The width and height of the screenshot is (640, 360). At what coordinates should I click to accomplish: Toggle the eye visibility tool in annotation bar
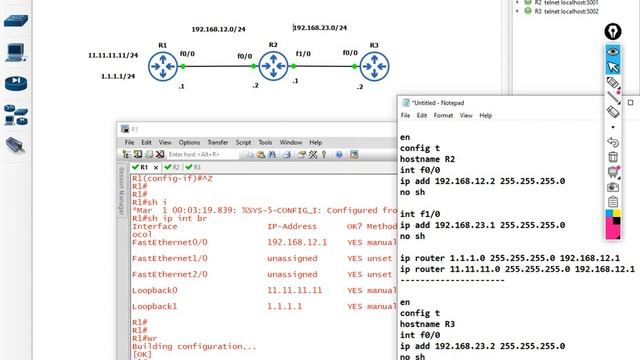point(613,51)
